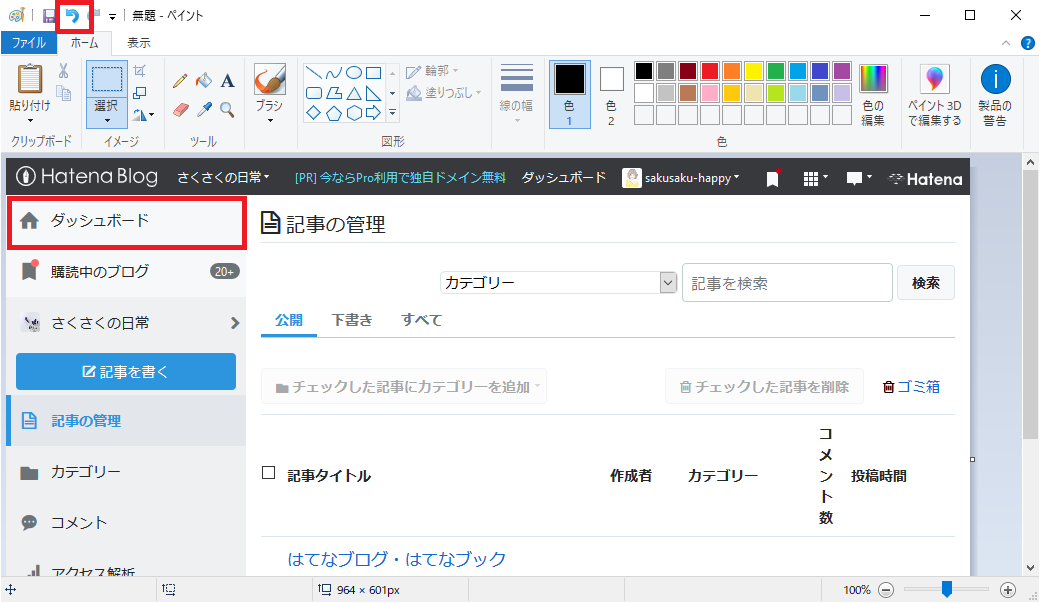
Task: Select the Pencil tool
Action: pyautogui.click(x=180, y=80)
